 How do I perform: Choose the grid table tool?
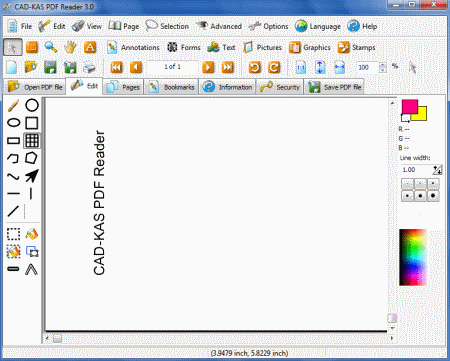point(32,140)
